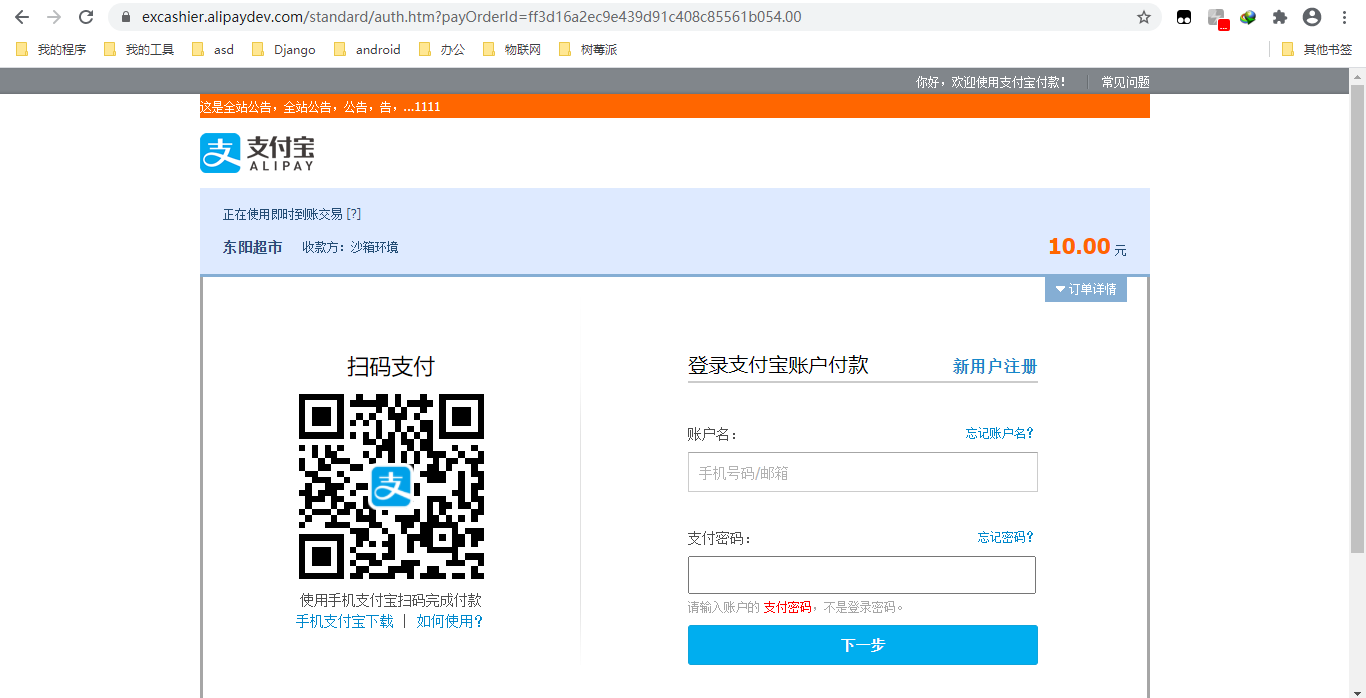1366x698 pixels.
Task: Open the black extension icon beside the star
Action: 1184,17
